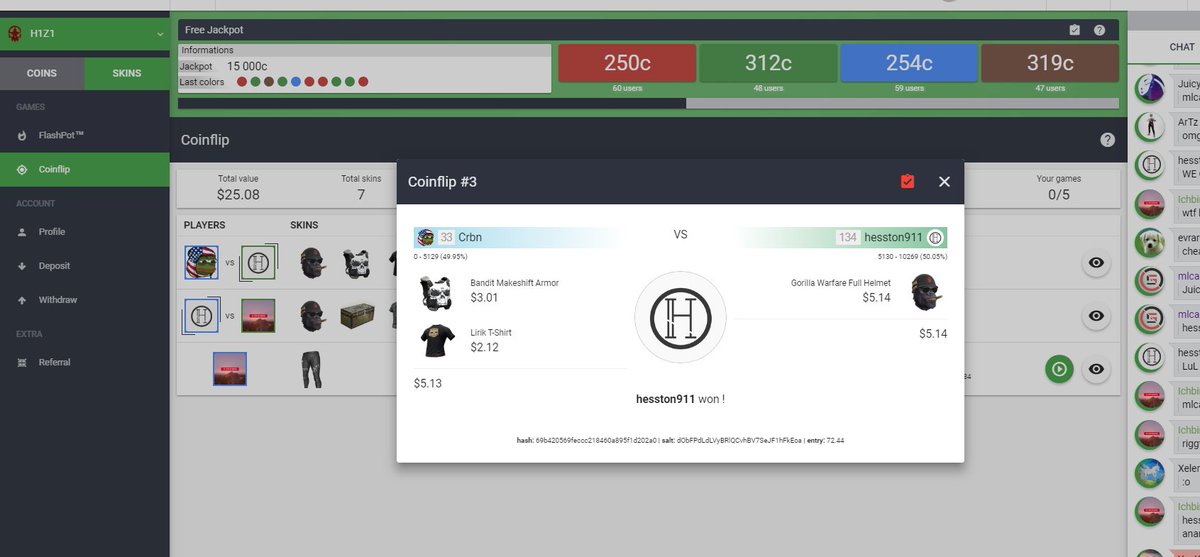The width and height of the screenshot is (1200, 557).
Task: Click the H1Z1 game logo icon
Action: (15, 34)
